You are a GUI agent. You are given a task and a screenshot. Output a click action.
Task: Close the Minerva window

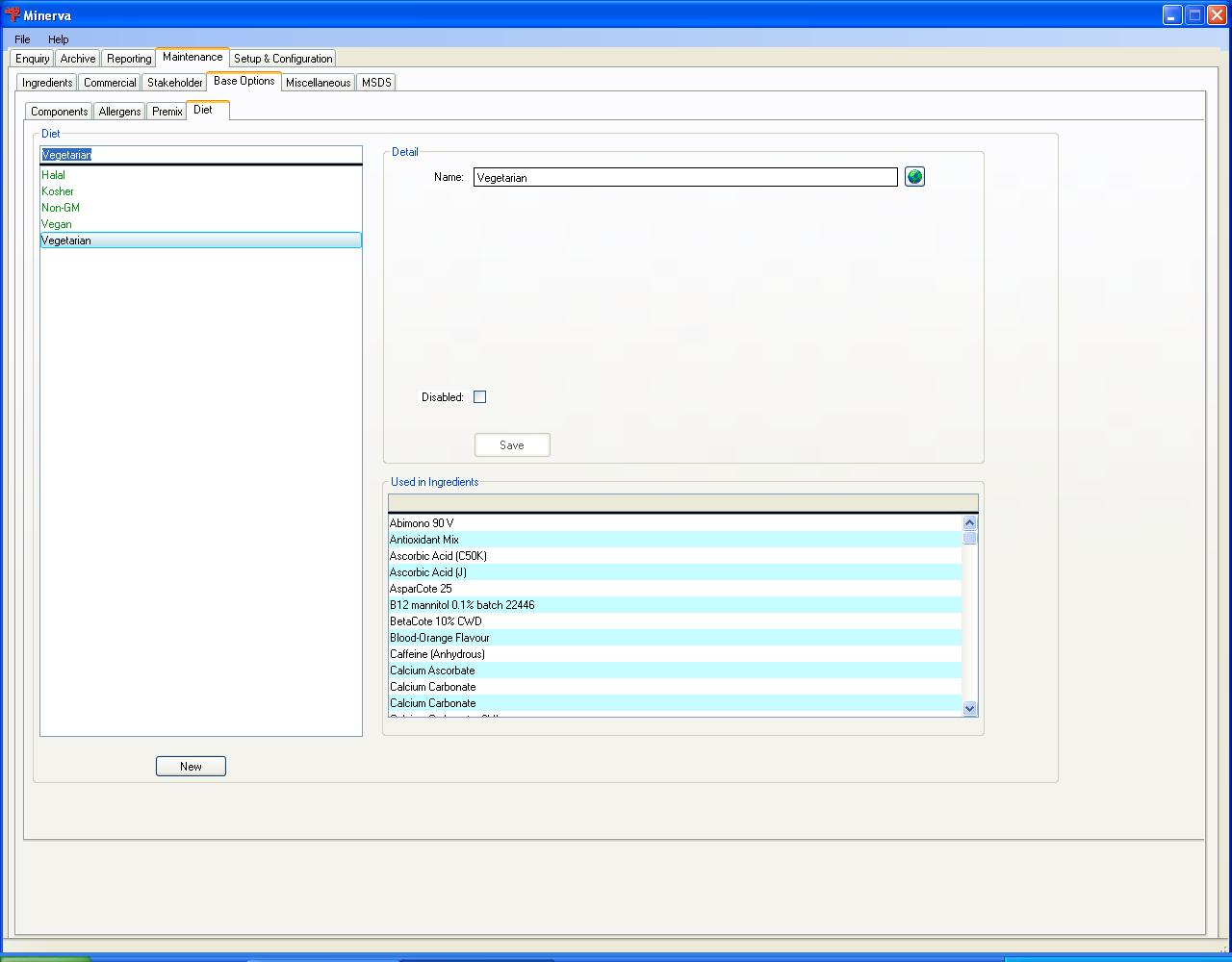tap(1217, 14)
